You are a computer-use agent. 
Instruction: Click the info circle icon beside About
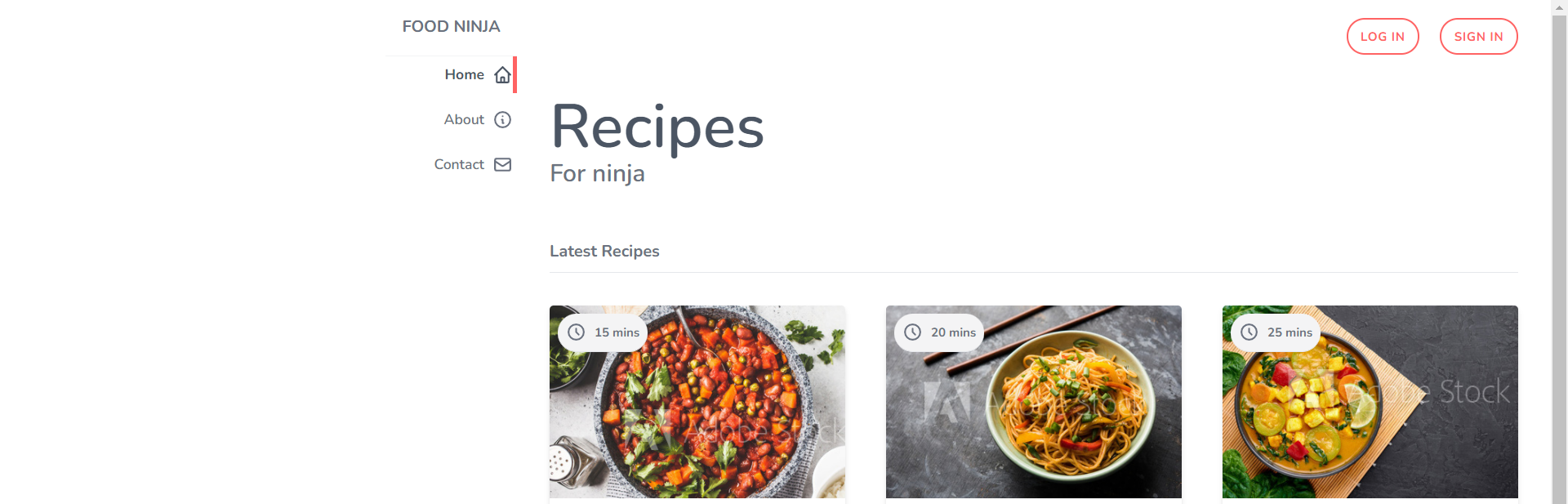502,120
